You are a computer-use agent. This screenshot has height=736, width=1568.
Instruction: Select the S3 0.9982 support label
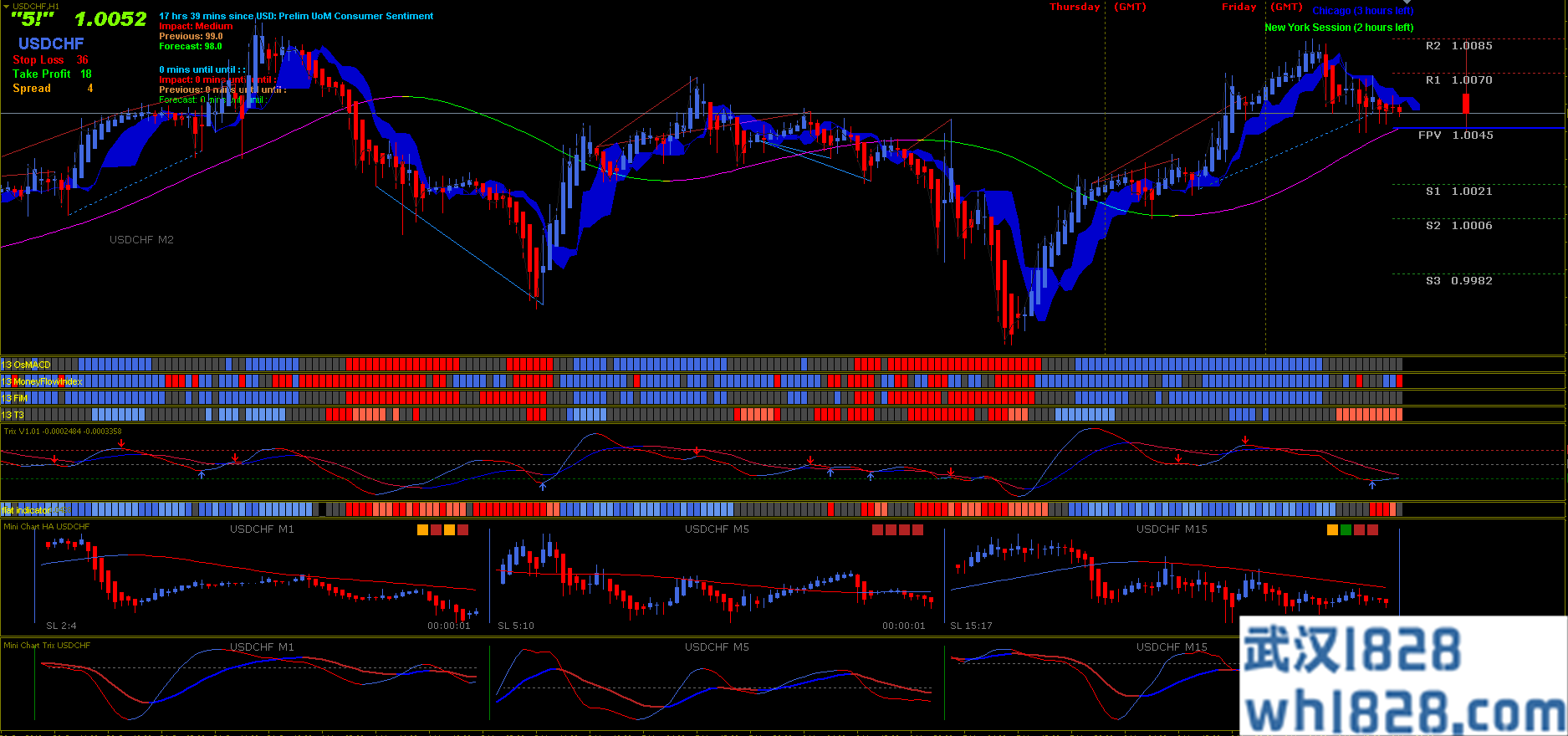pyautogui.click(x=1458, y=281)
